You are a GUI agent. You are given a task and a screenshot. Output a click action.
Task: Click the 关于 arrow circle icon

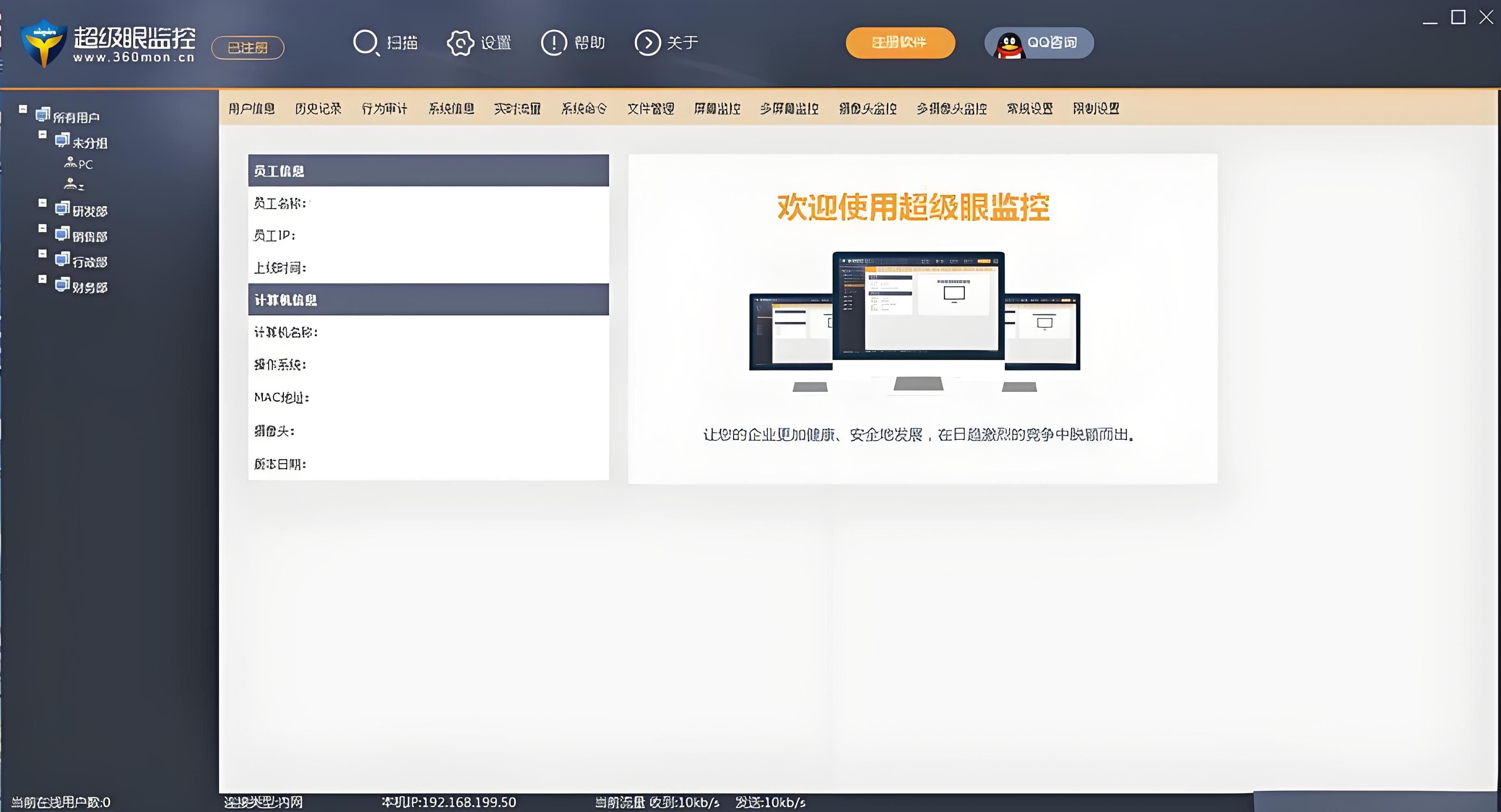(x=647, y=43)
